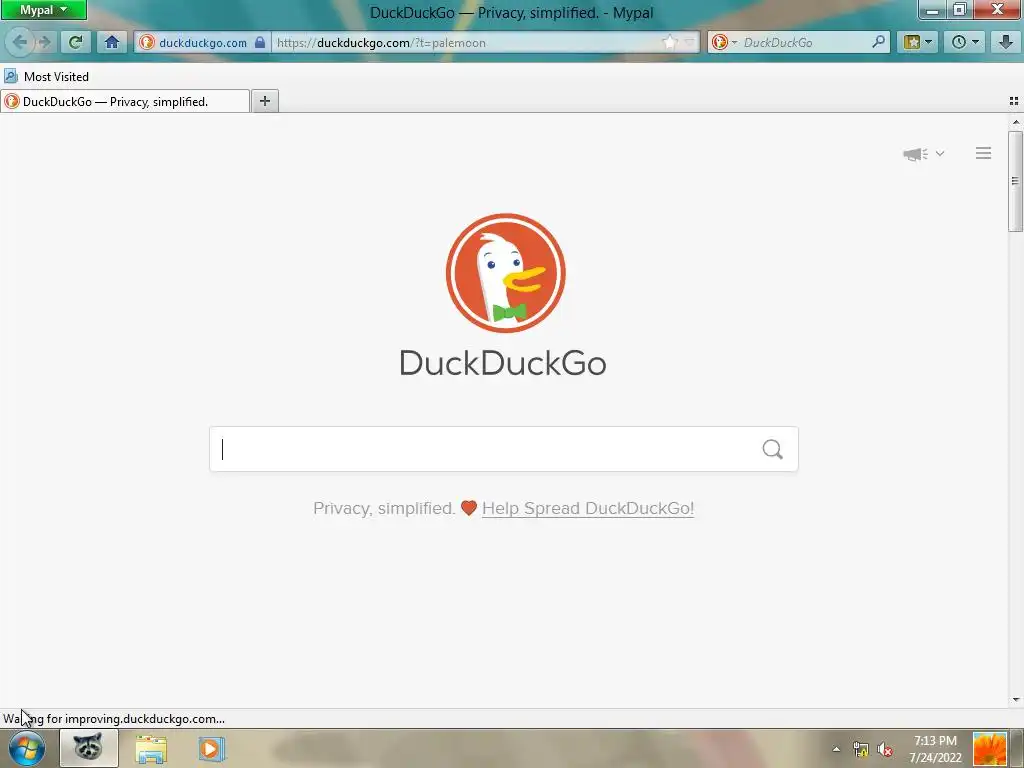Open Windows Explorer from taskbar
The height and width of the screenshot is (768, 1024).
coord(151,748)
